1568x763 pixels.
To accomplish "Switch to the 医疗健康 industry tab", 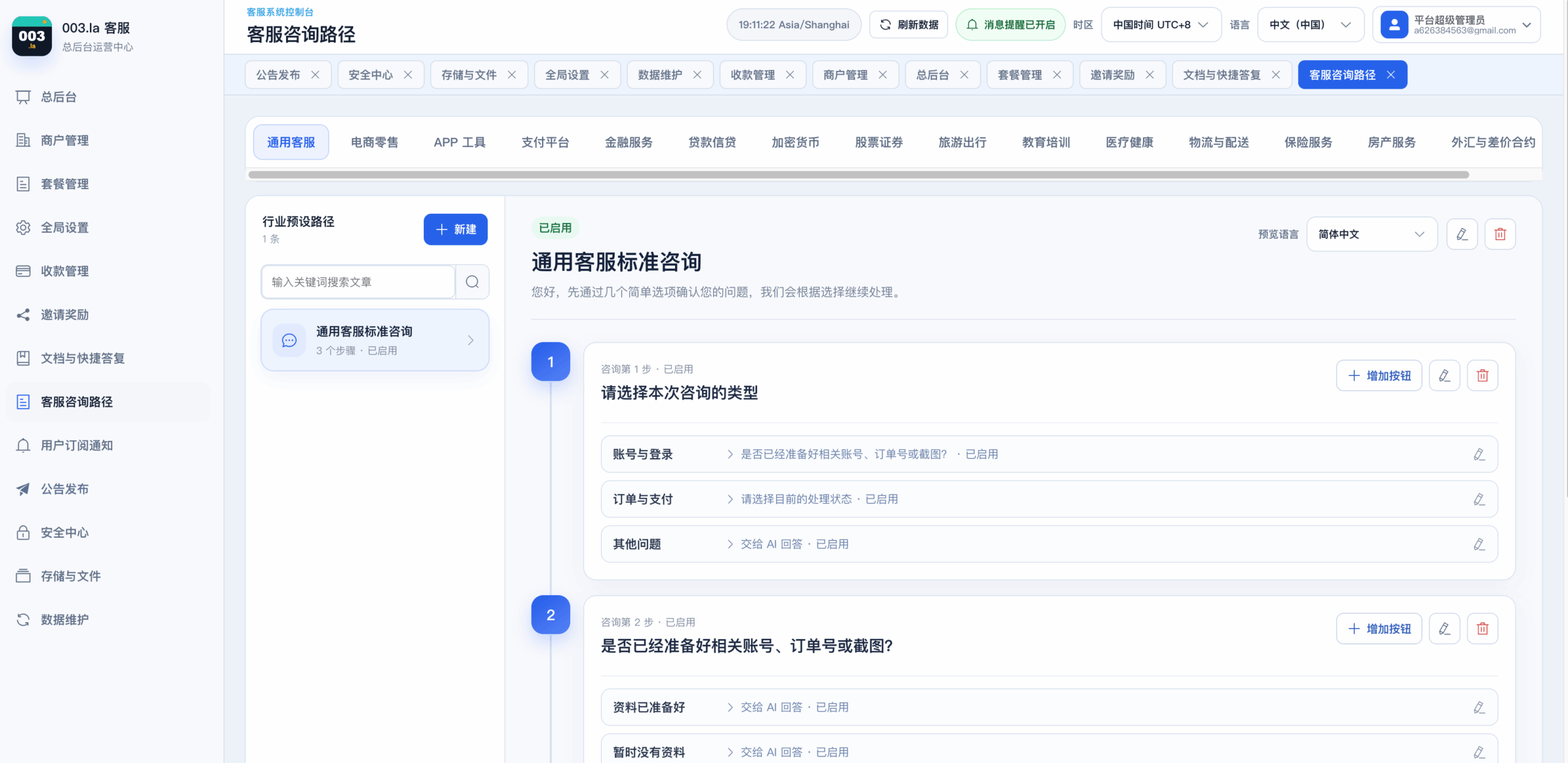I will 1129,142.
